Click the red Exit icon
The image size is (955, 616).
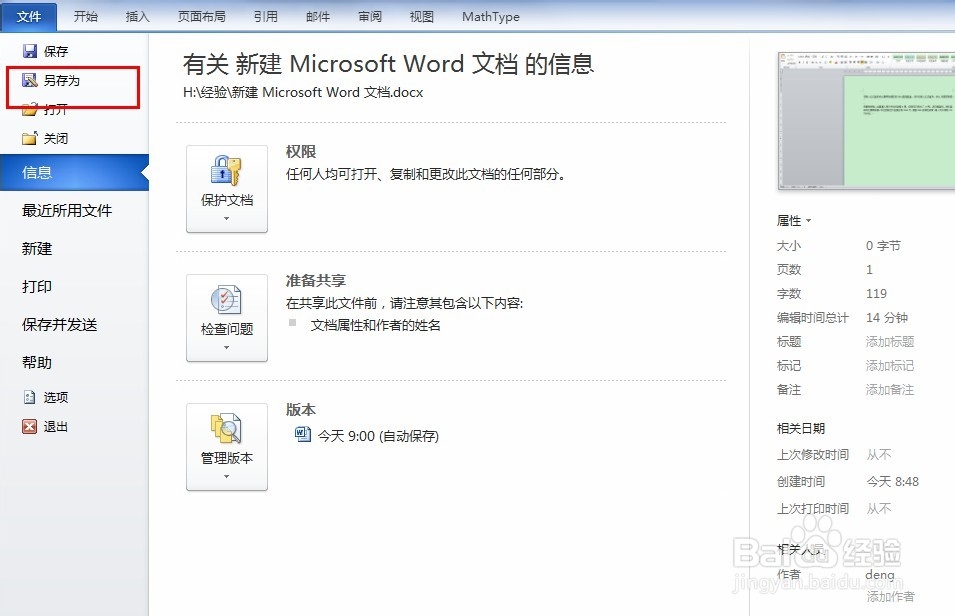(x=30, y=427)
